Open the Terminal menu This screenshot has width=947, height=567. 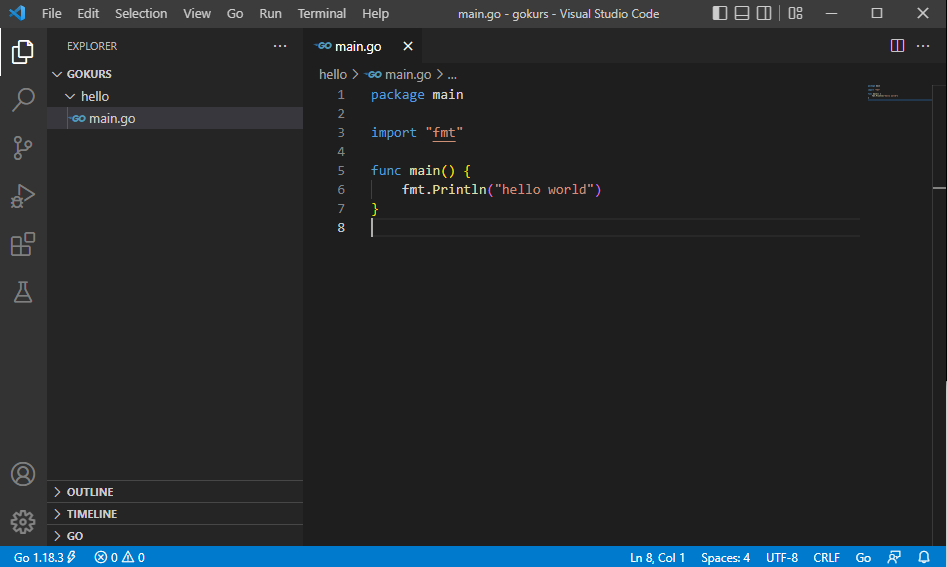321,13
